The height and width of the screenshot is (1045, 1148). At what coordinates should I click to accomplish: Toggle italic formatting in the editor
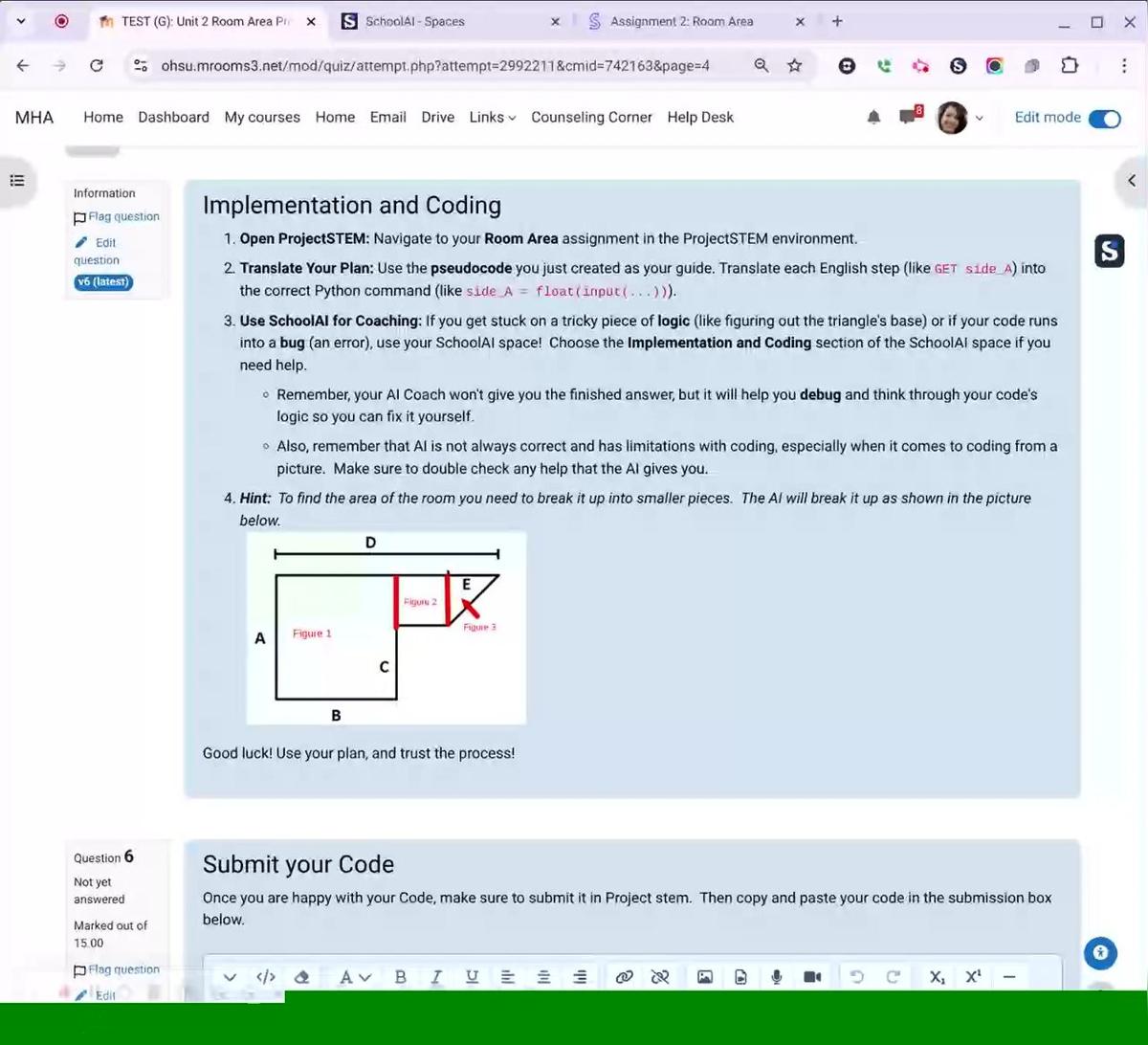coord(436,976)
